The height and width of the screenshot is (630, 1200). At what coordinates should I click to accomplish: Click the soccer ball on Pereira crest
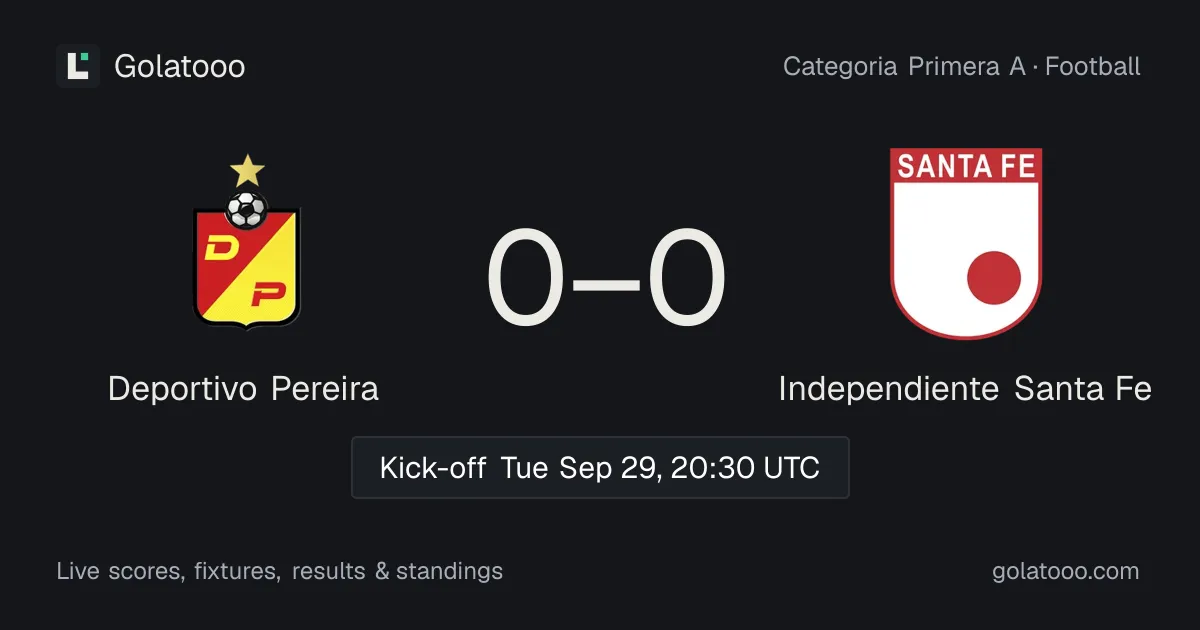tap(247, 209)
